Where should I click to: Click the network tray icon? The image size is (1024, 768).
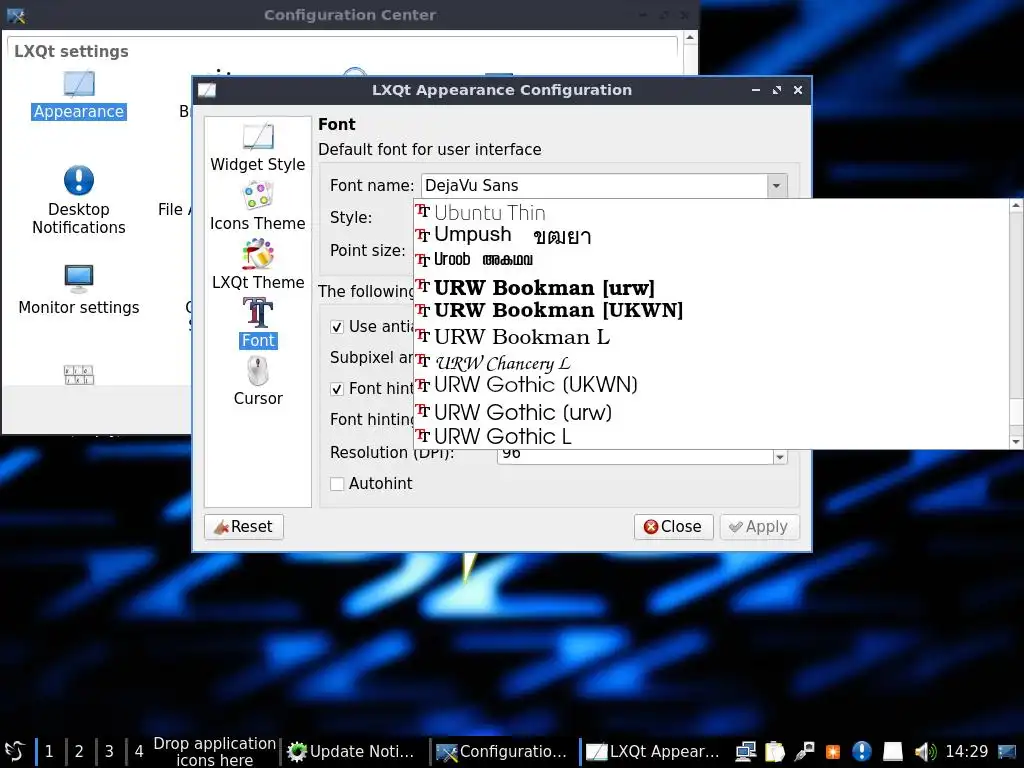click(745, 752)
